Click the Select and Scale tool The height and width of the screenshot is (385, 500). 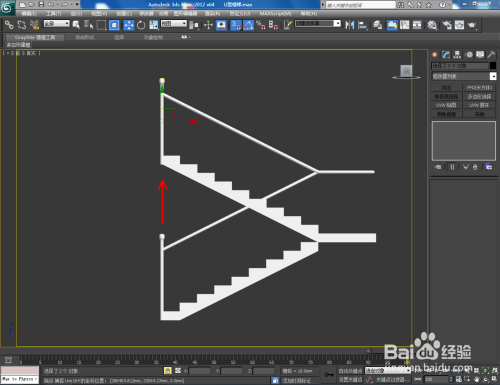[x=154, y=25]
